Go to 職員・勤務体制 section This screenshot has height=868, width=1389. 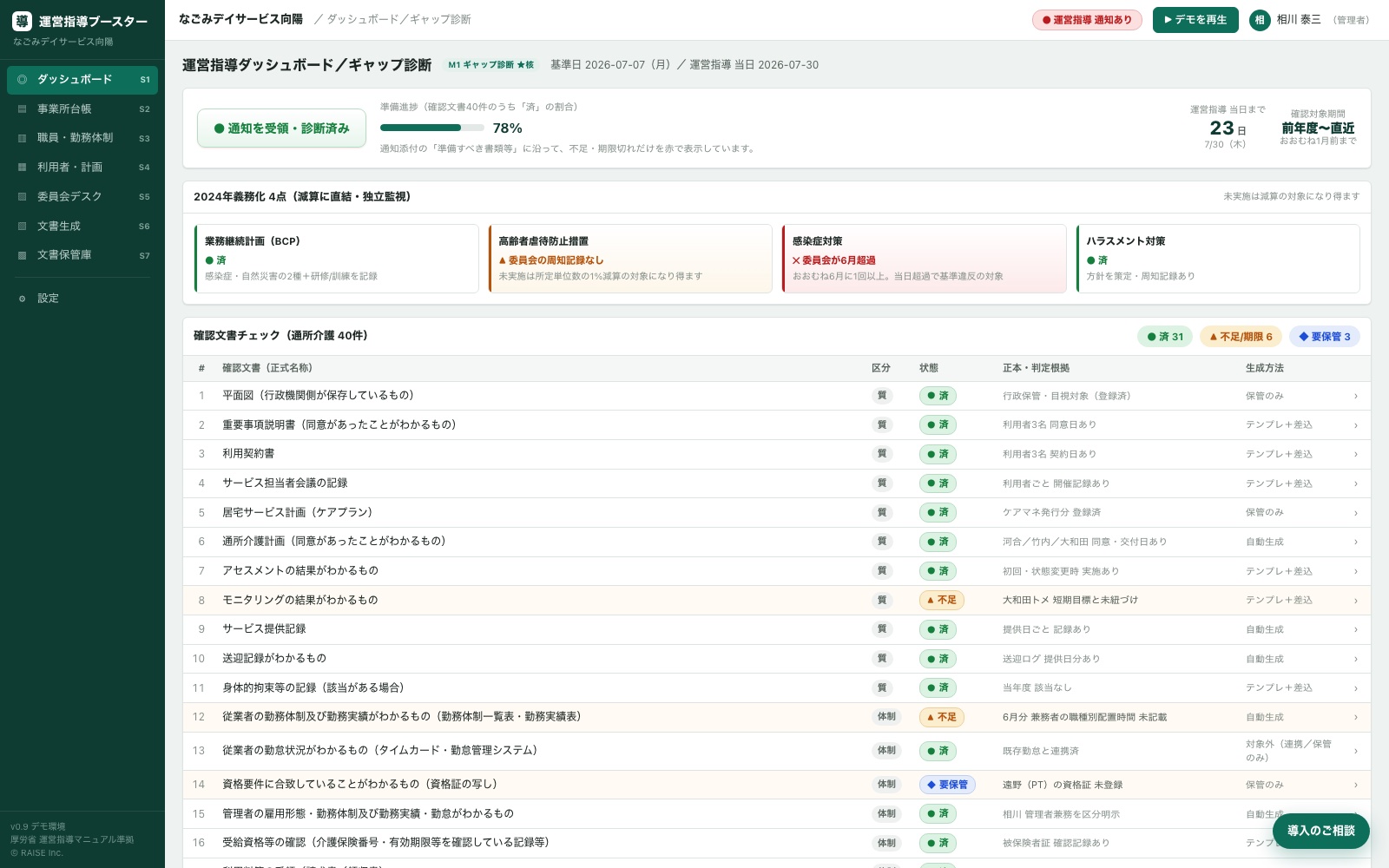(x=82, y=138)
